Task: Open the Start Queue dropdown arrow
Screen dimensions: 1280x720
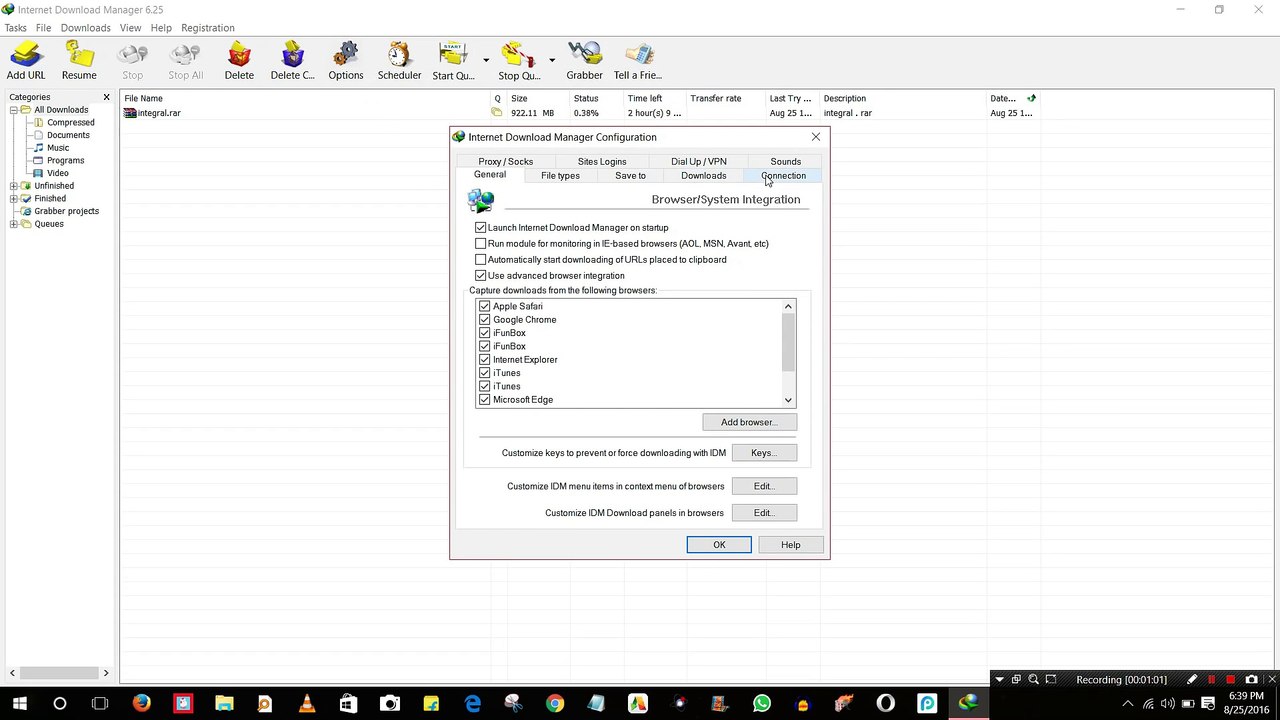Action: (x=486, y=61)
